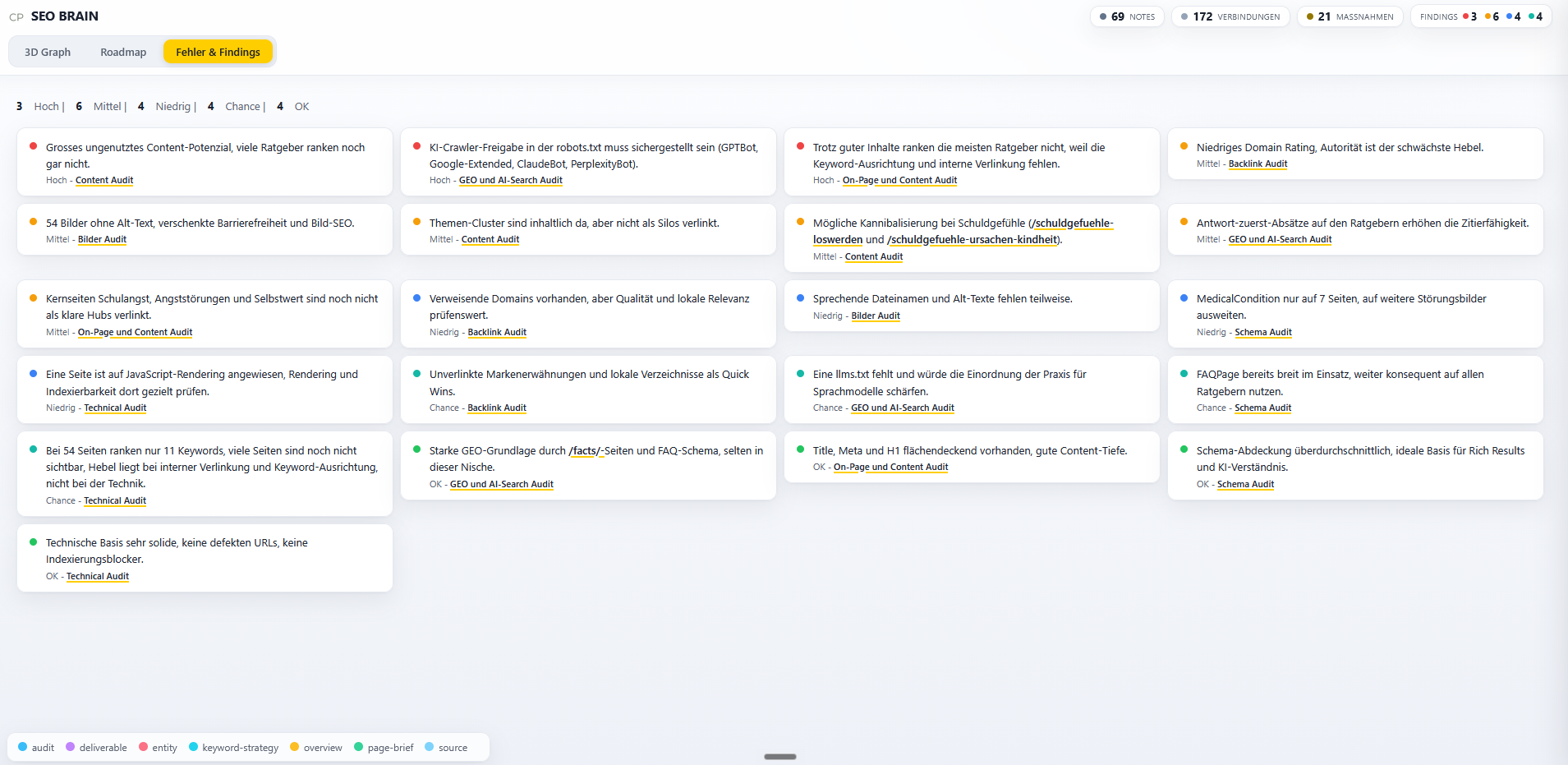1568x765 pixels.
Task: Click the Findings summary badge
Action: (1481, 16)
